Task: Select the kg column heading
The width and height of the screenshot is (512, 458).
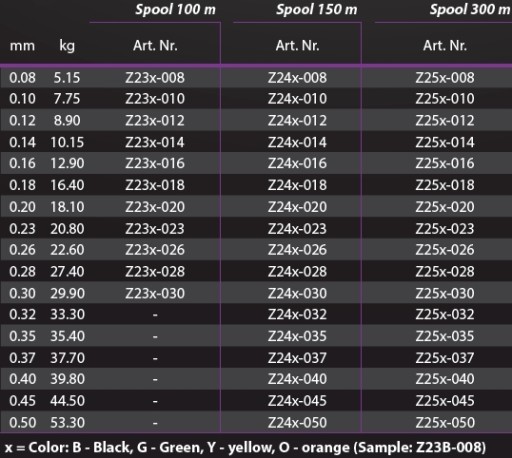Action: point(67,46)
